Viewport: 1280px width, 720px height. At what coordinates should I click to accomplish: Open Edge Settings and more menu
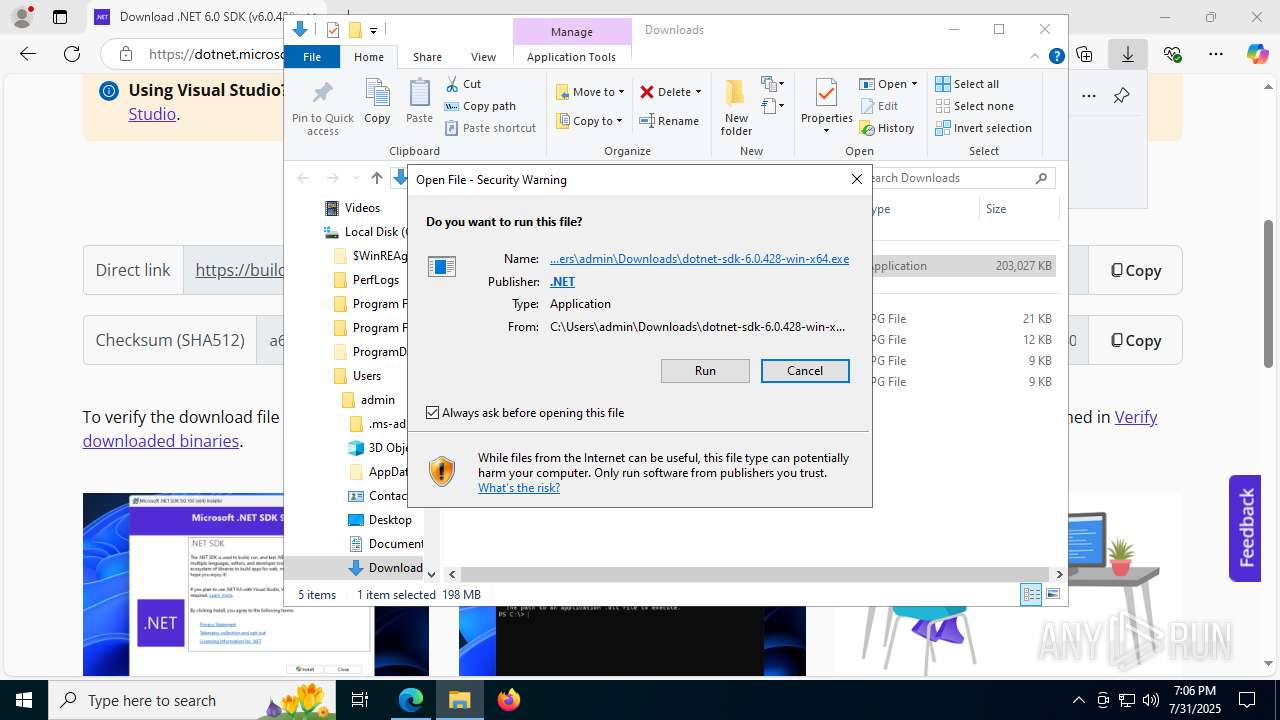[x=1215, y=54]
